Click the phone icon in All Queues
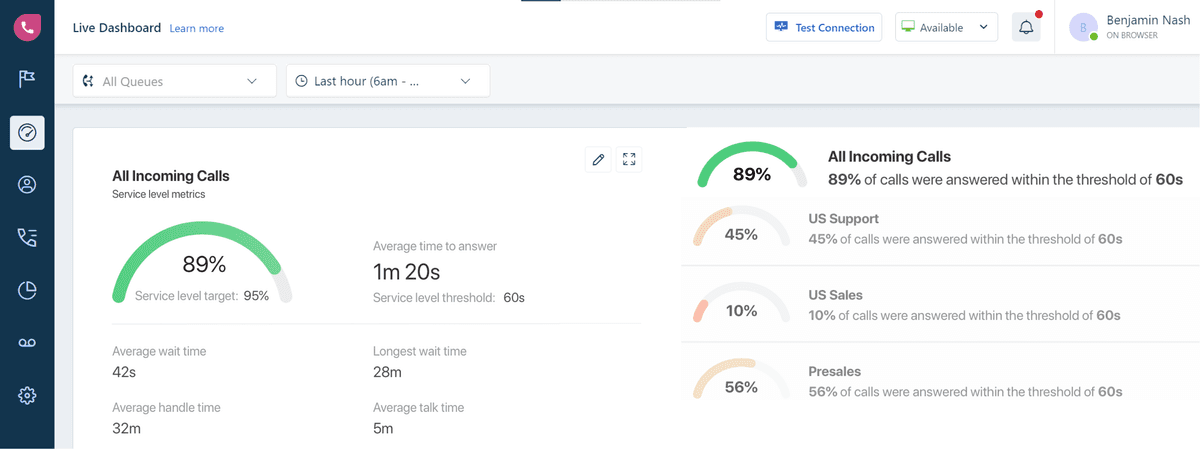This screenshot has width=1200, height=449. pos(89,82)
